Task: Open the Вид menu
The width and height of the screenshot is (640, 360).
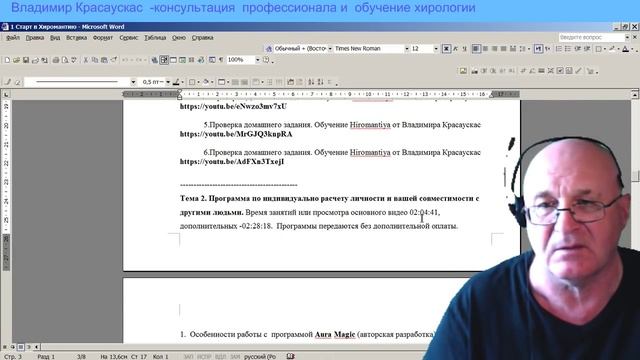Action: coord(55,38)
